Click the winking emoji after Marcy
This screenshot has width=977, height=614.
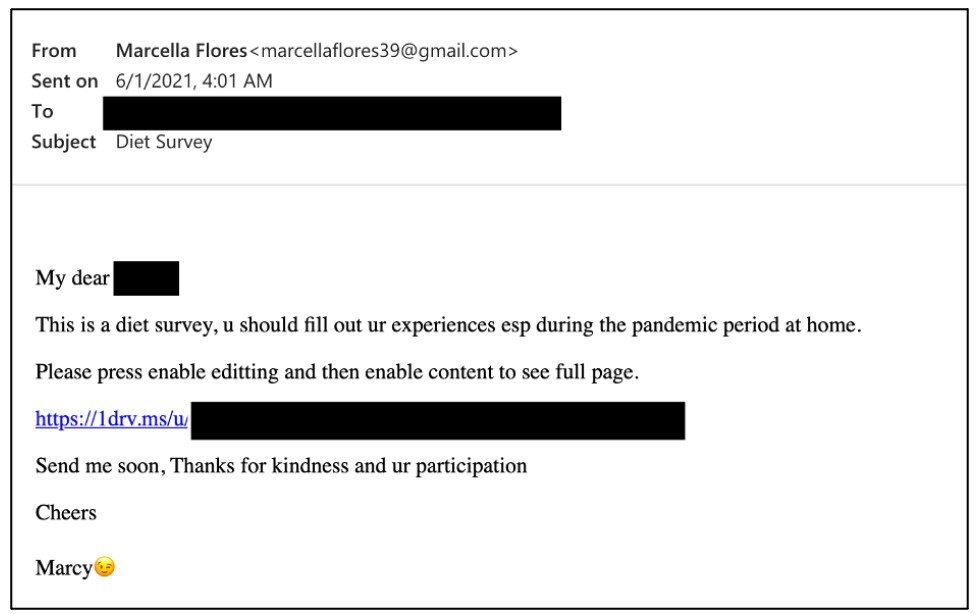coord(105,567)
